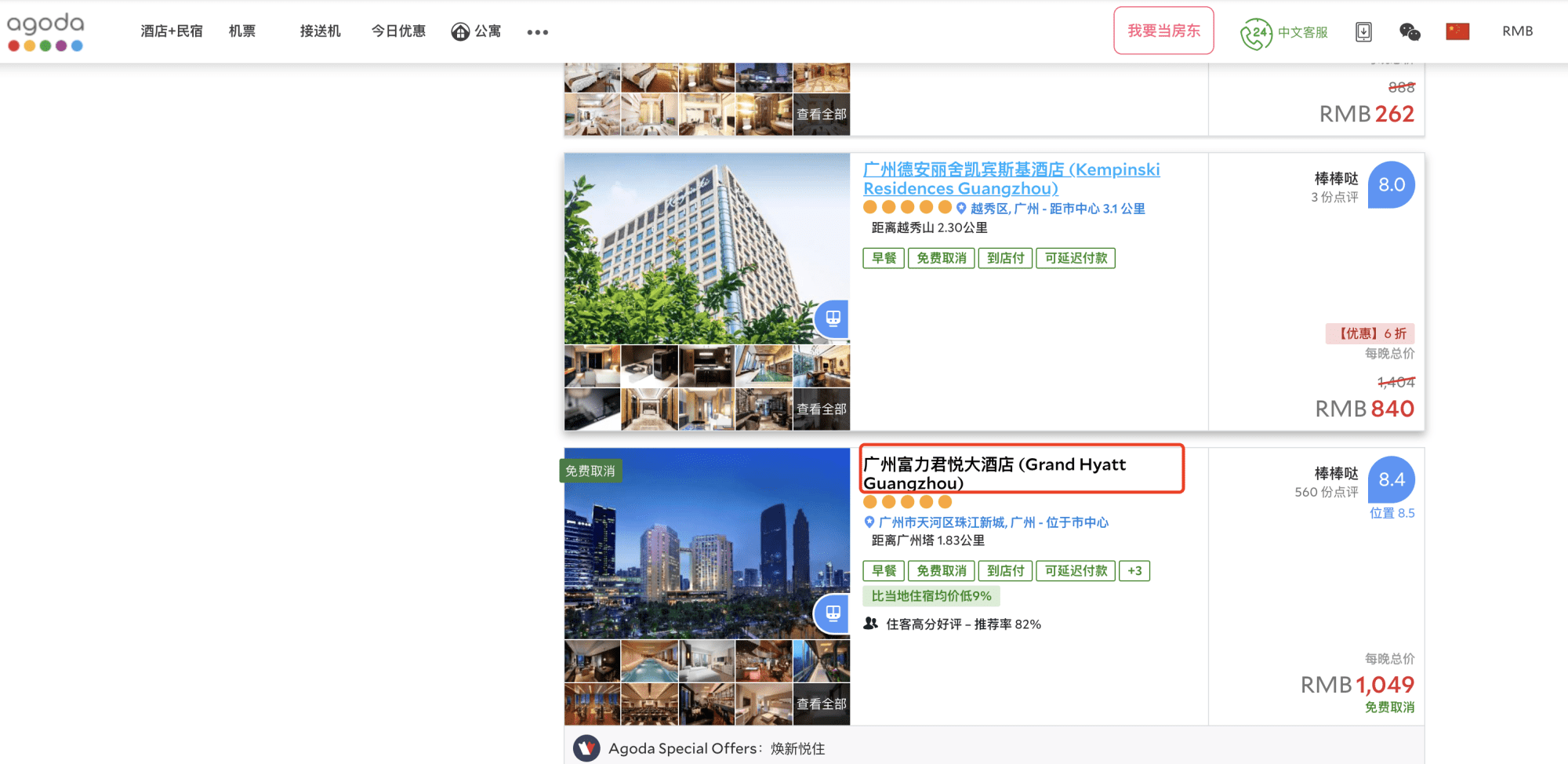1568x764 pixels.
Task: Click Kempinski map view icon on photo
Action: 833,318
